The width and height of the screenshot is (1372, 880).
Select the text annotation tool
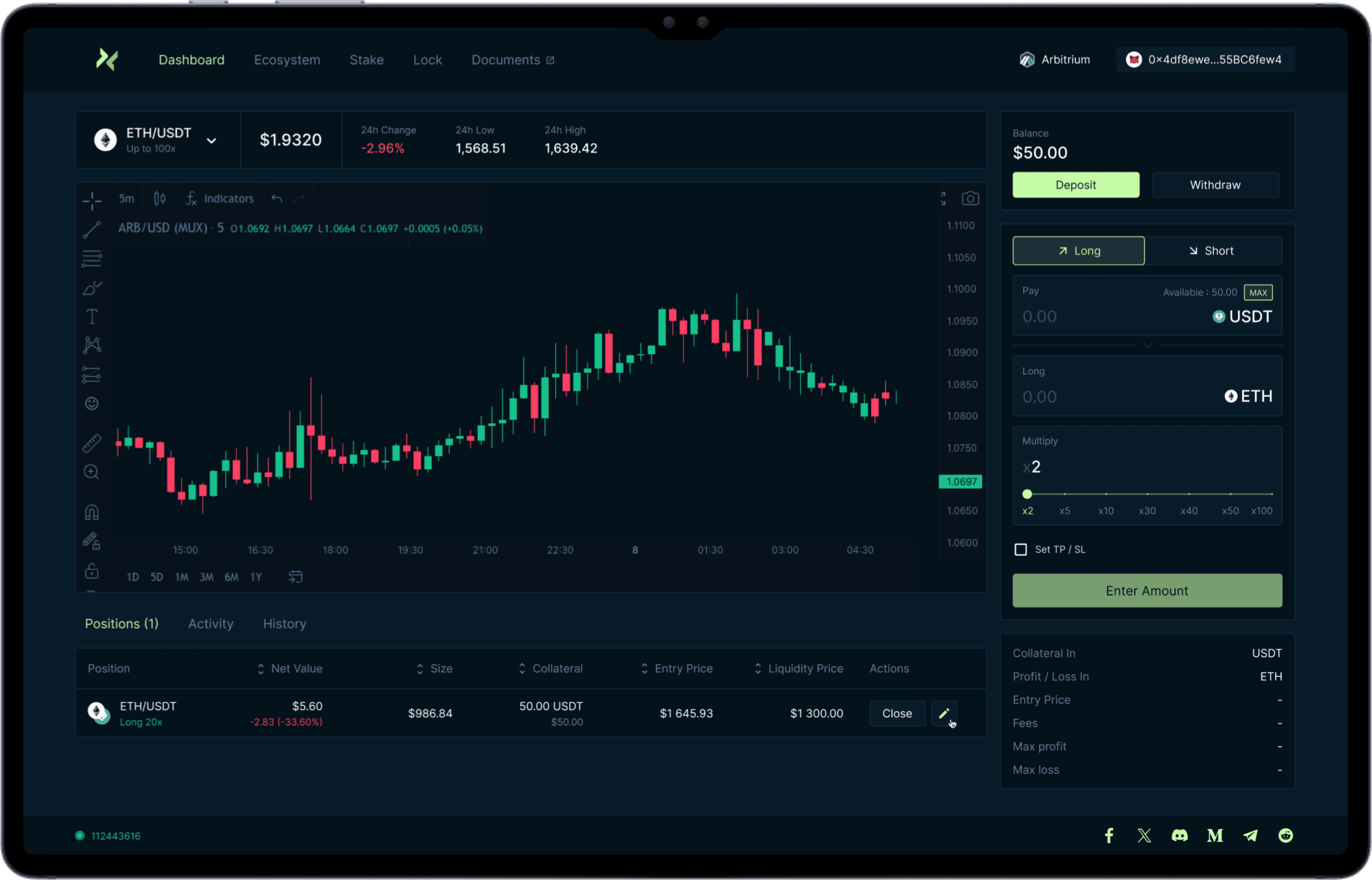92,316
